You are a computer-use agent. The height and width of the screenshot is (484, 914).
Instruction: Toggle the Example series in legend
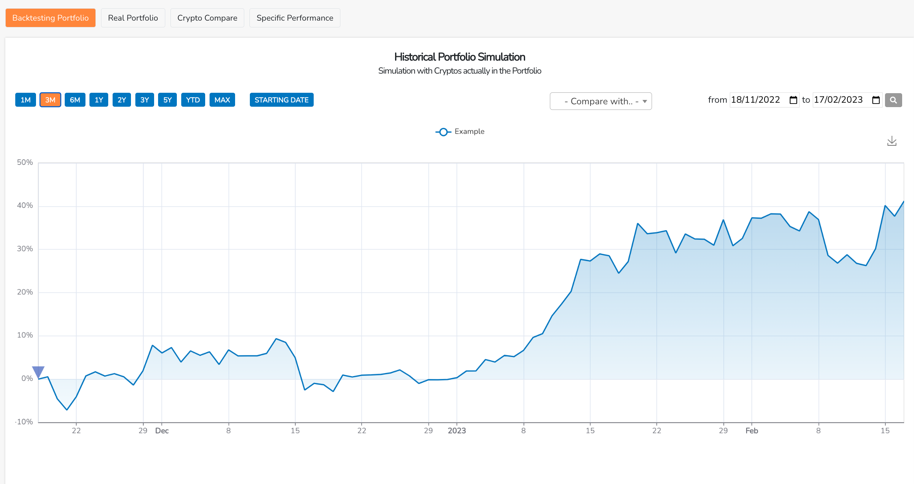click(460, 132)
